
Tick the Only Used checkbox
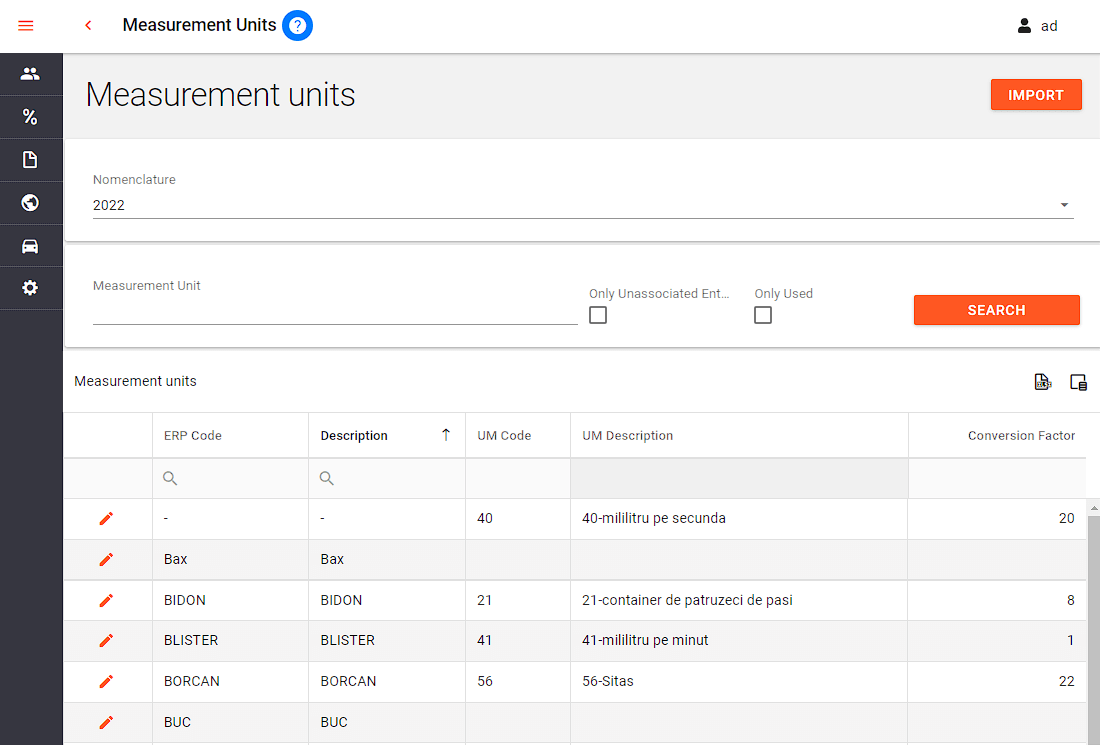tap(763, 315)
